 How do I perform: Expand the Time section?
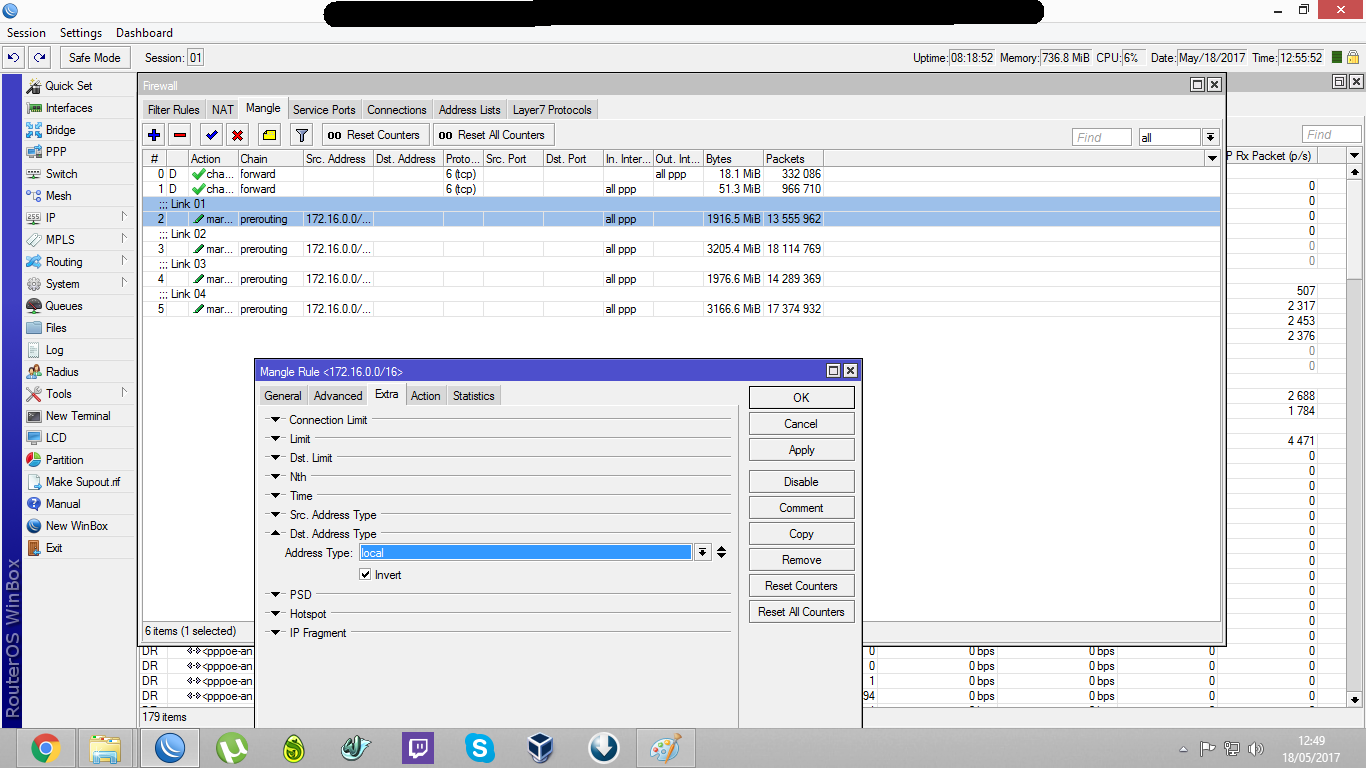(x=275, y=496)
